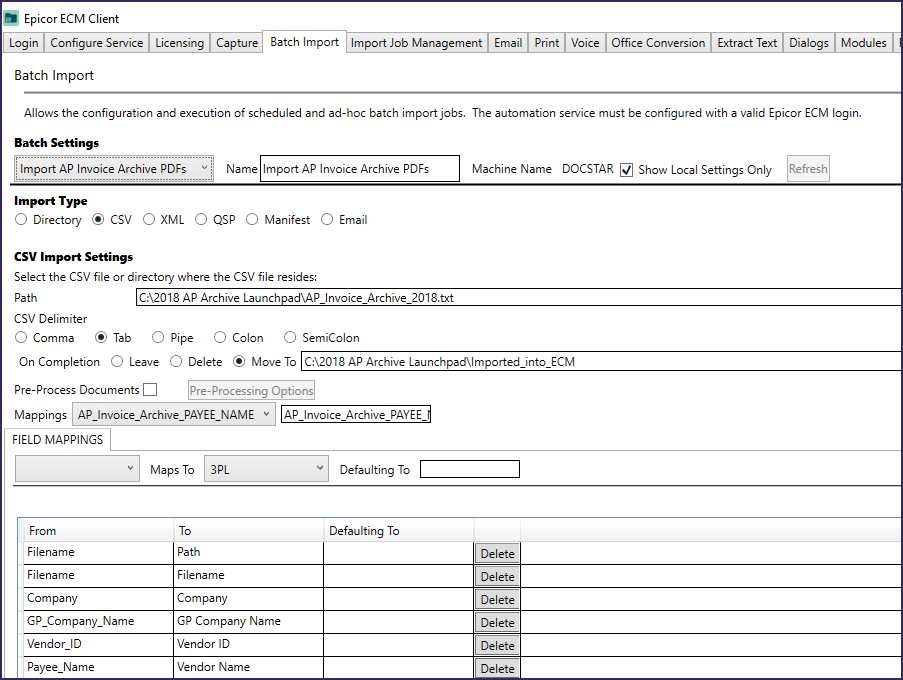Click the Epicor ECM Client app icon

11,18
